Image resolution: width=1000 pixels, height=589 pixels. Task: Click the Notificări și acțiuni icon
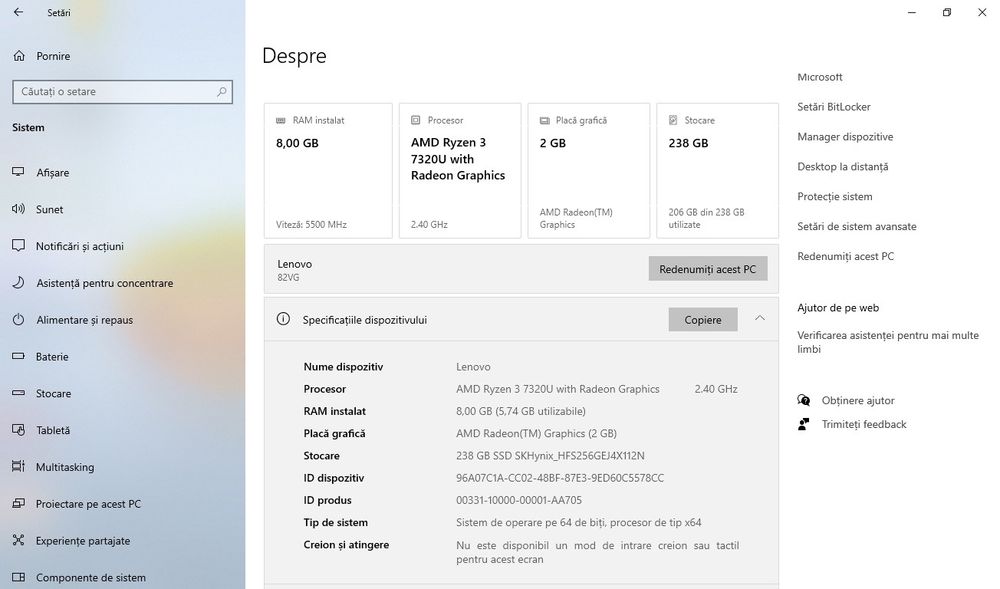pos(18,246)
